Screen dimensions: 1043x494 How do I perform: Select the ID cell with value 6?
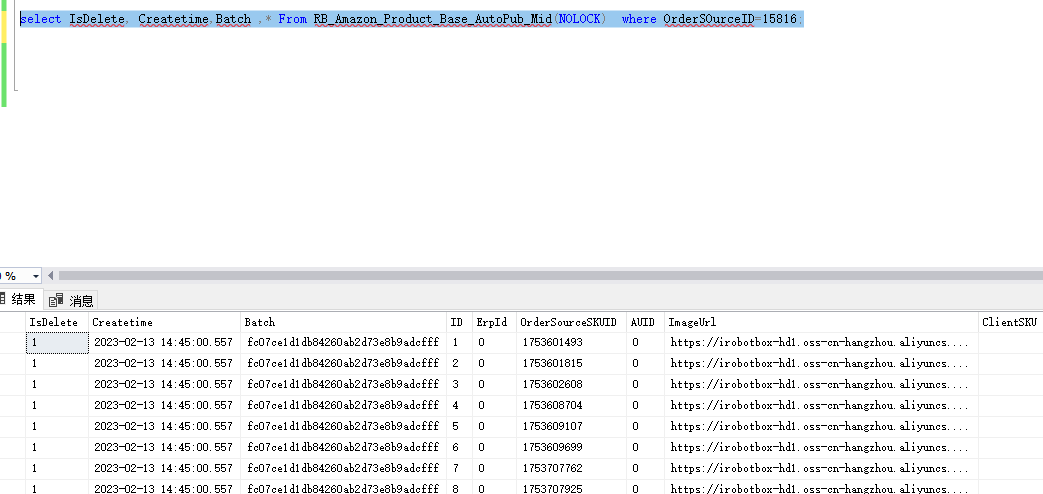460,448
